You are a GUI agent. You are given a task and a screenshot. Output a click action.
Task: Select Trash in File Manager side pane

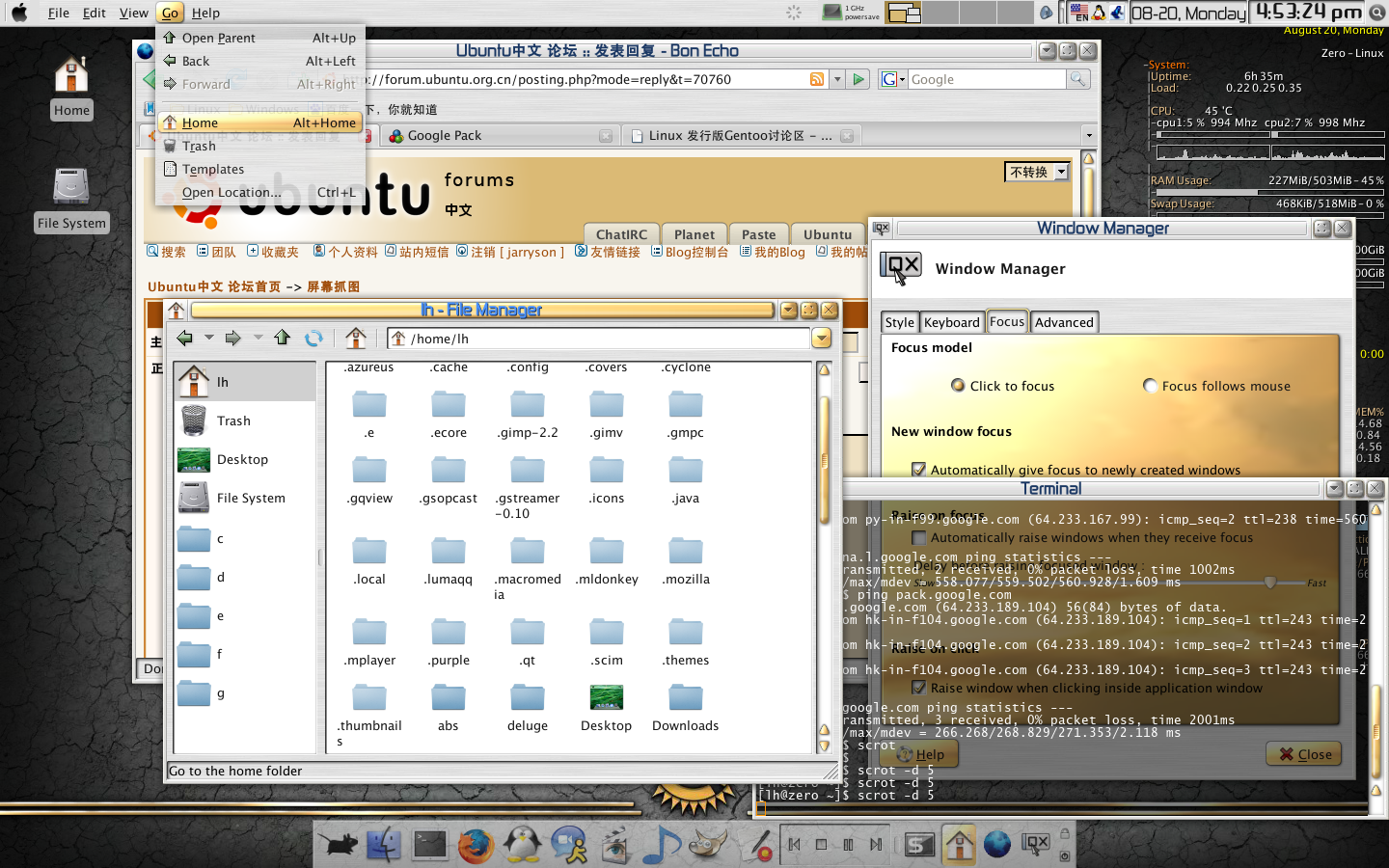(x=245, y=420)
